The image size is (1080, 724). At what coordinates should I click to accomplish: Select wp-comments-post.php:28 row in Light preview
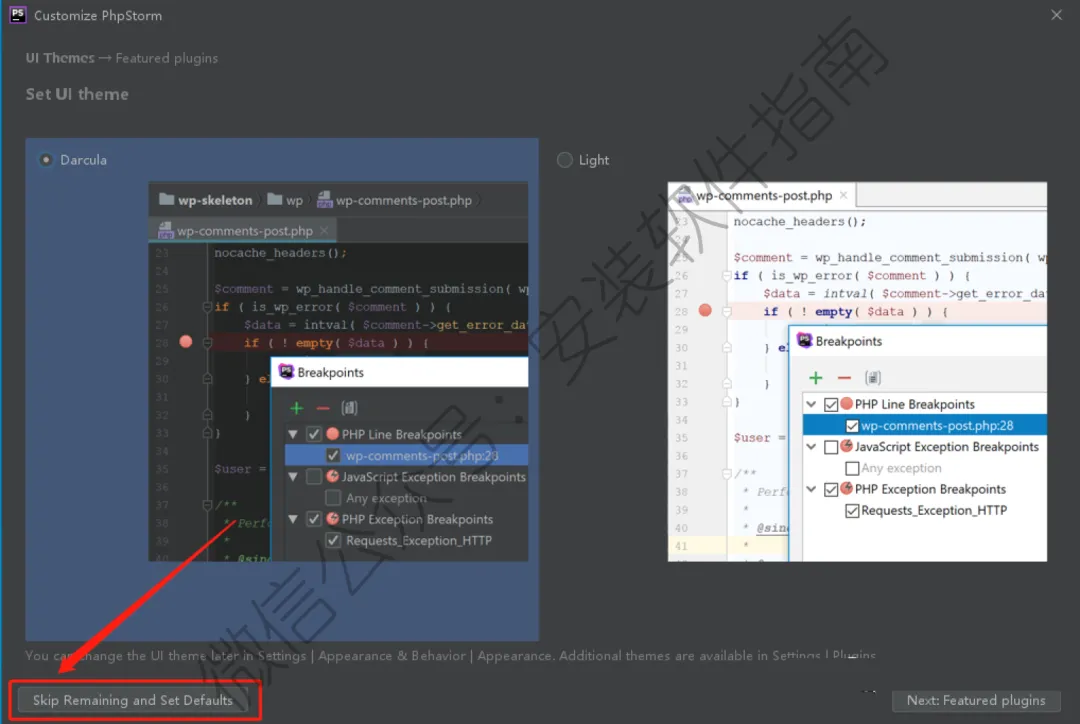[x=924, y=425]
